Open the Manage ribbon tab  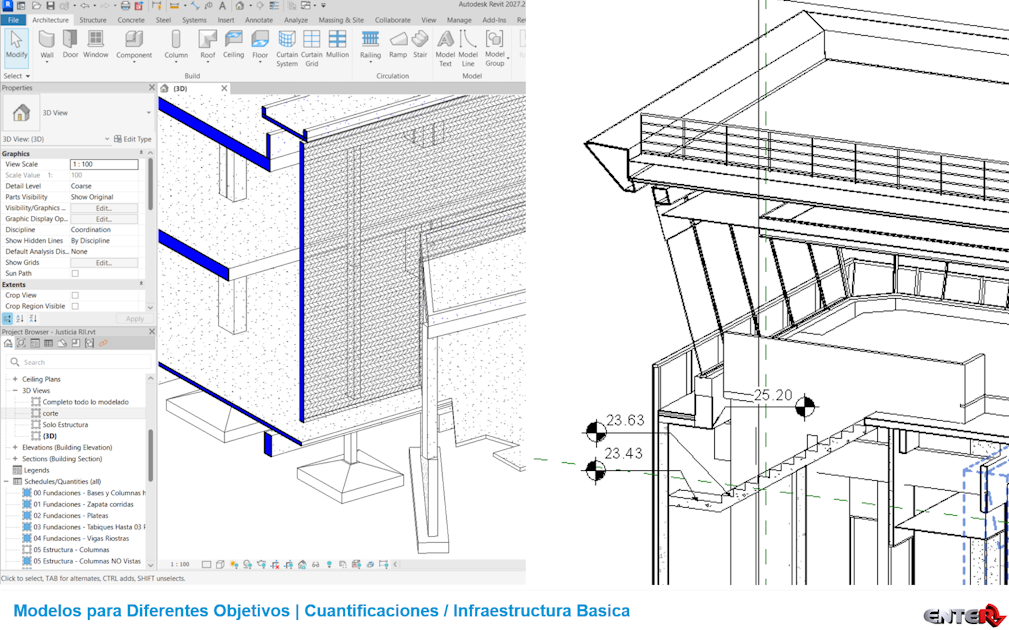pyautogui.click(x=459, y=20)
